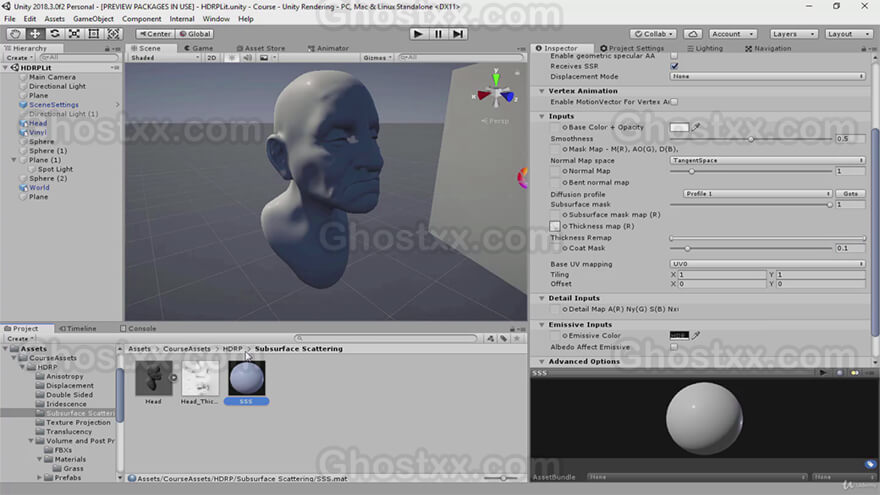Open Gizmos dropdown
The width and height of the screenshot is (880, 495).
pyautogui.click(x=377, y=58)
